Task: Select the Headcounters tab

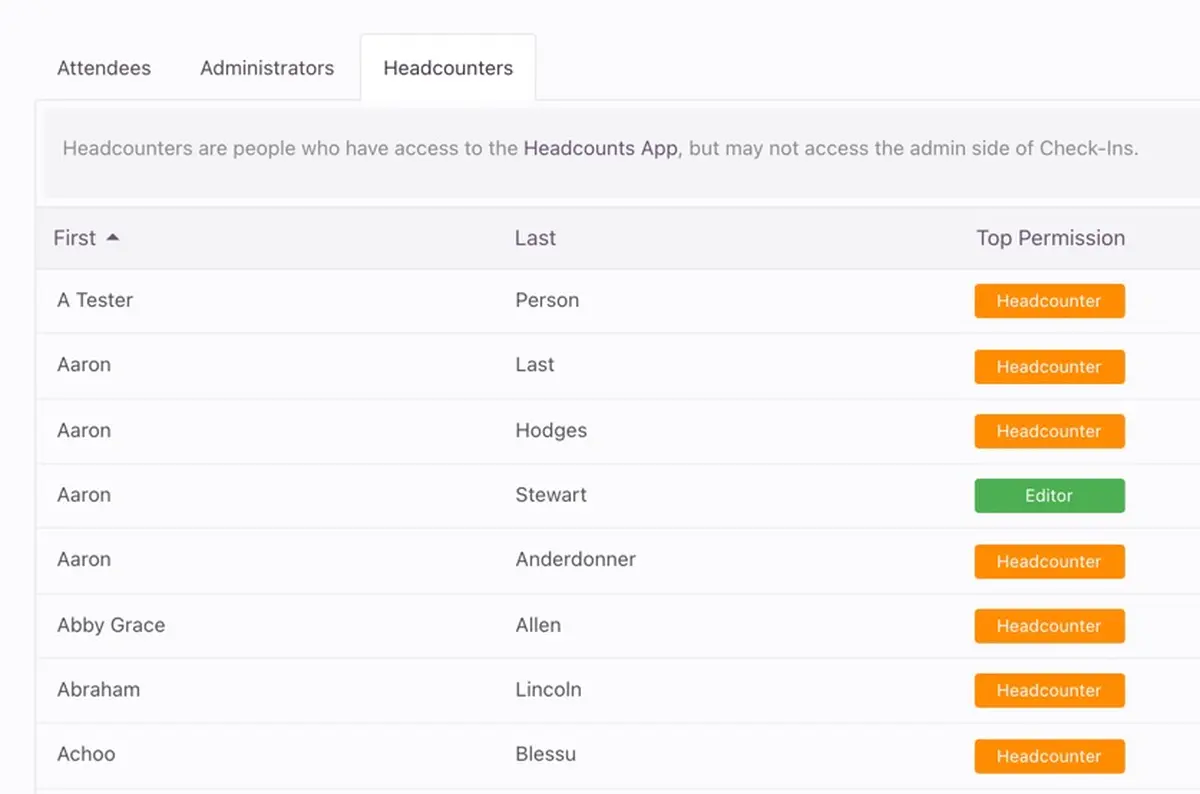Action: pos(448,68)
